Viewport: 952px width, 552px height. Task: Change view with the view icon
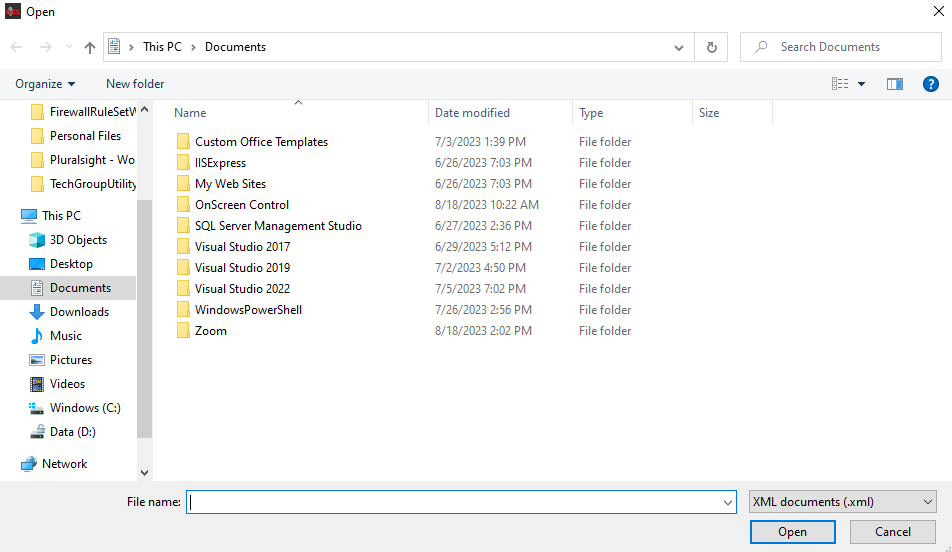tap(840, 84)
